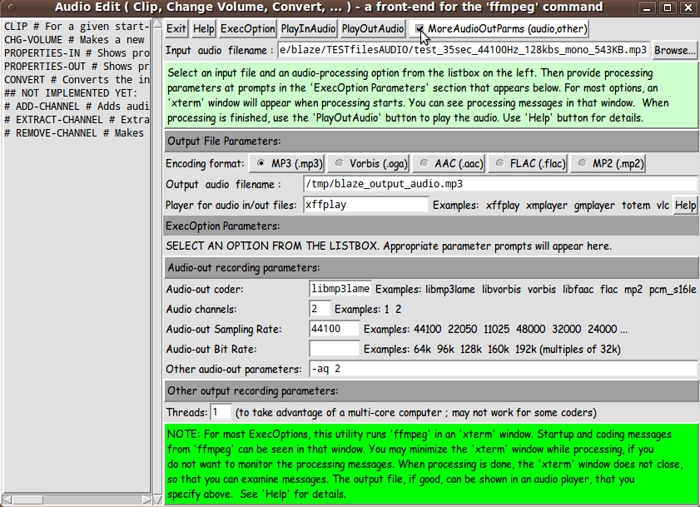
Task: Select '# EXTRACT-CHANNEL' listbox row
Action: tap(77, 120)
